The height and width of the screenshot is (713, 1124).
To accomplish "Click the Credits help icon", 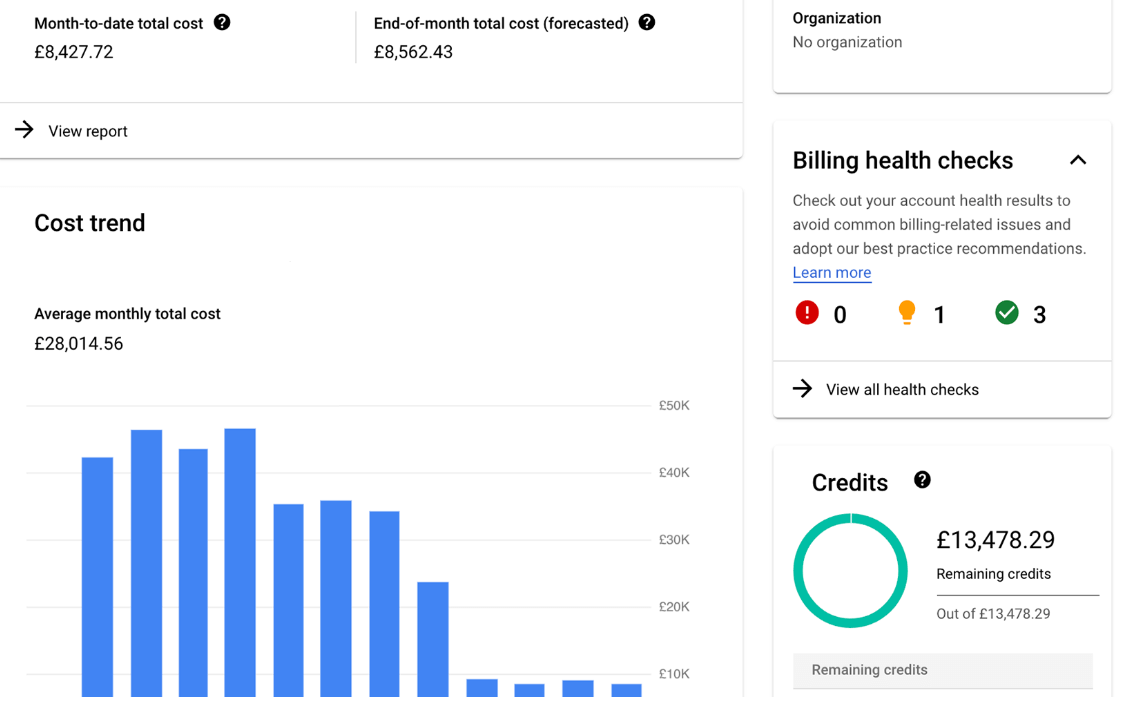I will (x=921, y=480).
